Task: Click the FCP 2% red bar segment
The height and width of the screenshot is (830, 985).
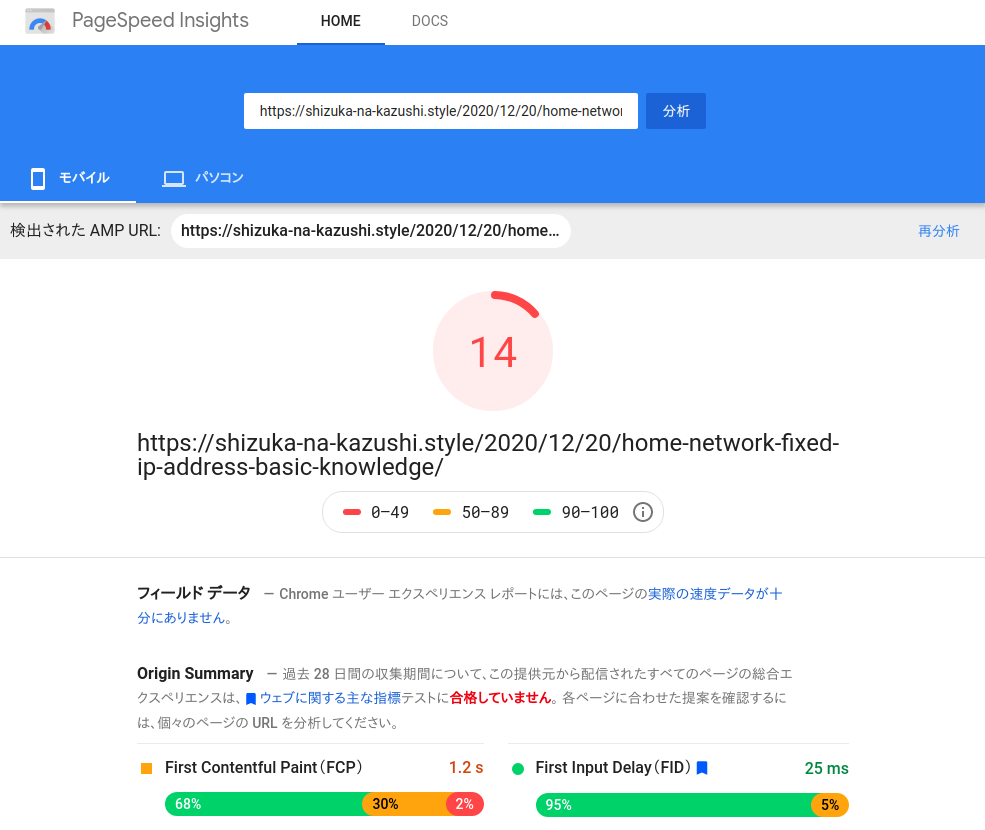Action: point(465,804)
